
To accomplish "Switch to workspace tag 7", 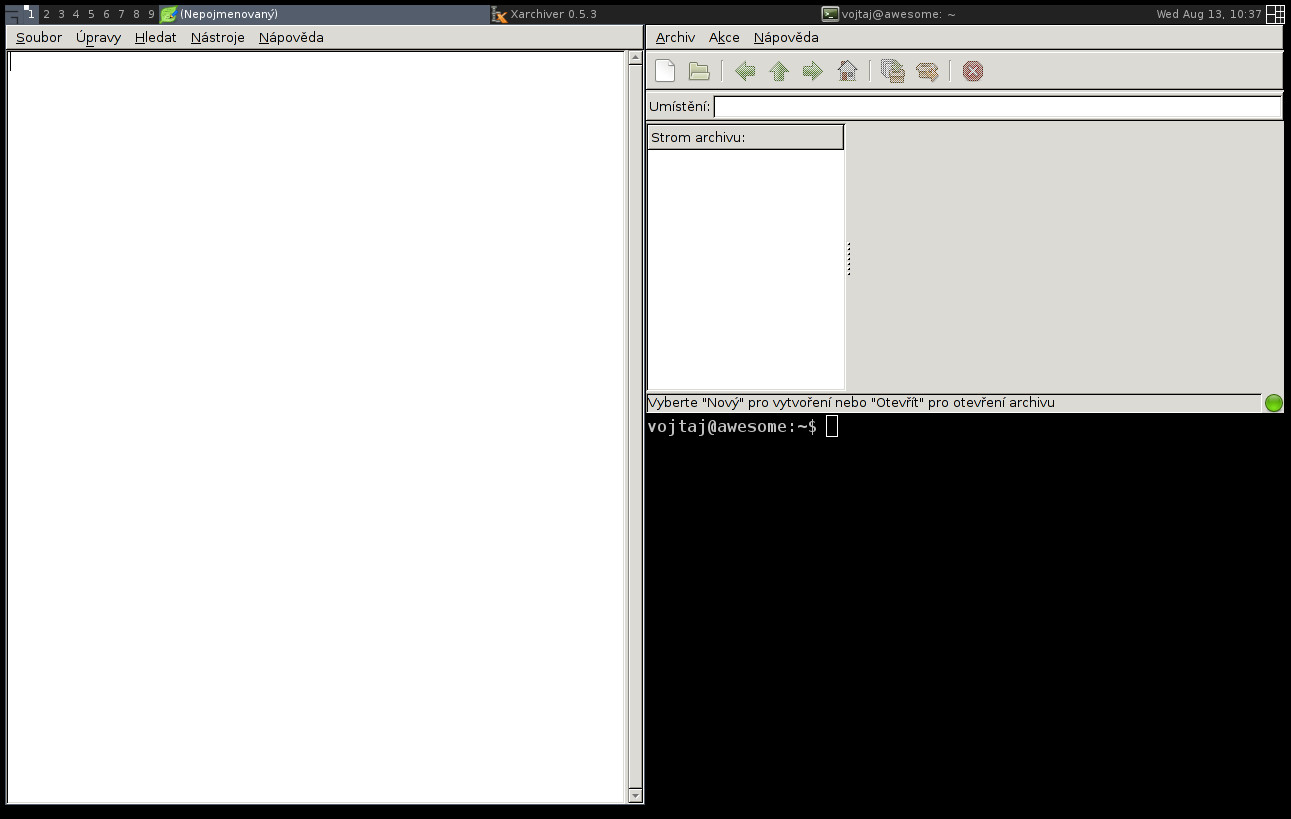I will pyautogui.click(x=121, y=14).
